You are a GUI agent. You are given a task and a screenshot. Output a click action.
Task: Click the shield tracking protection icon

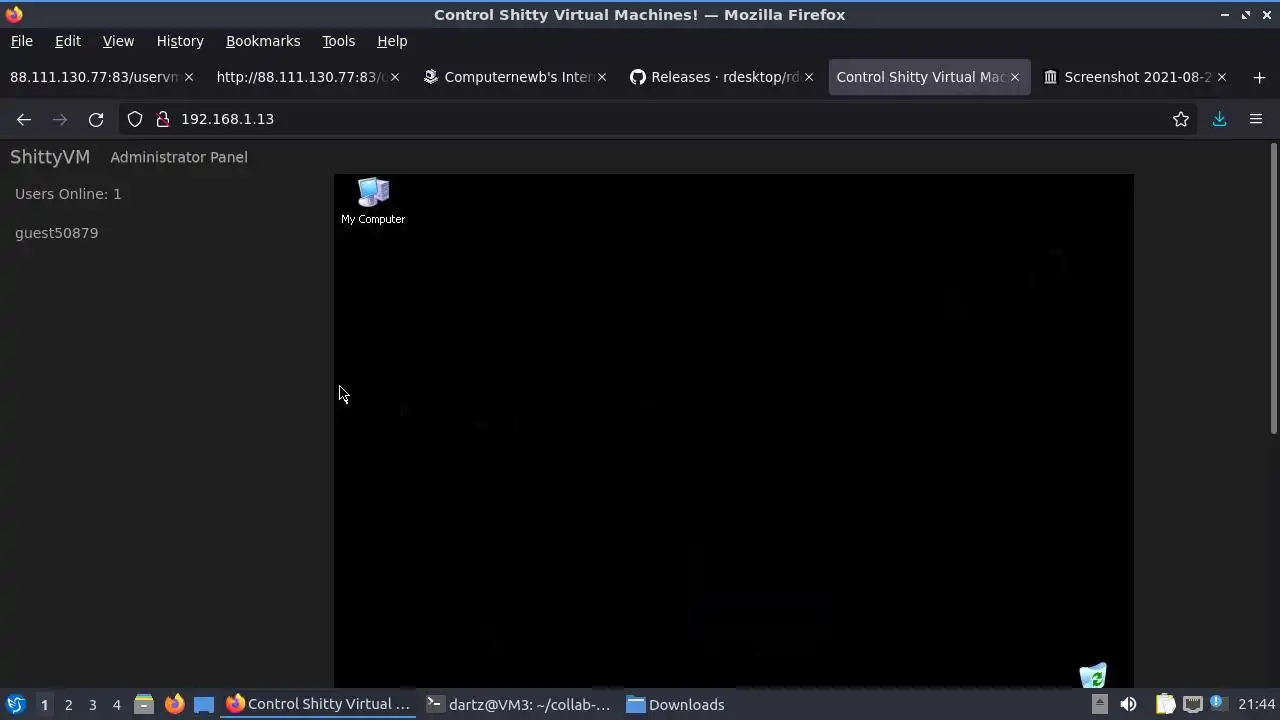click(135, 119)
